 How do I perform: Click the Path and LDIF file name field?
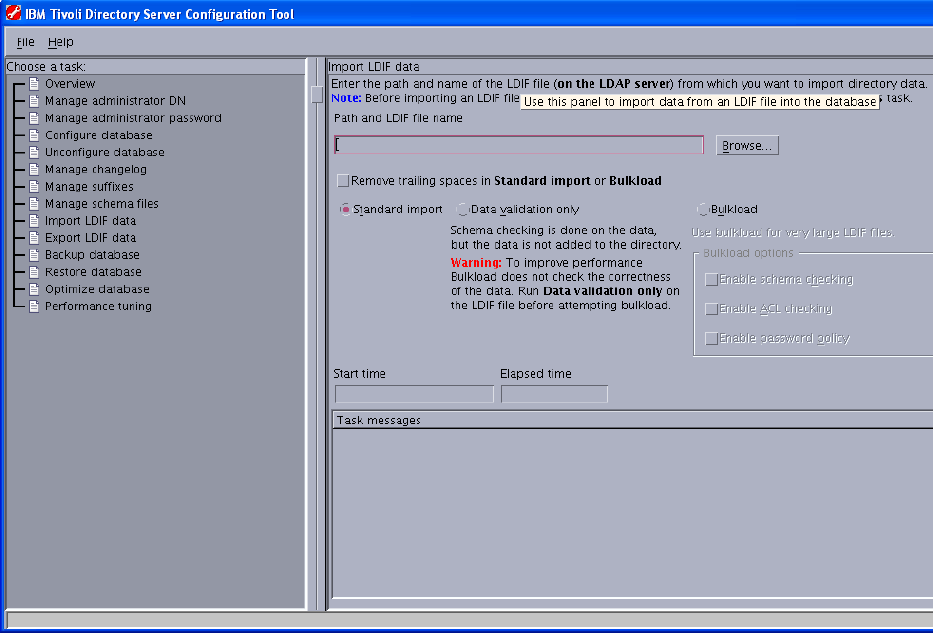(519, 145)
